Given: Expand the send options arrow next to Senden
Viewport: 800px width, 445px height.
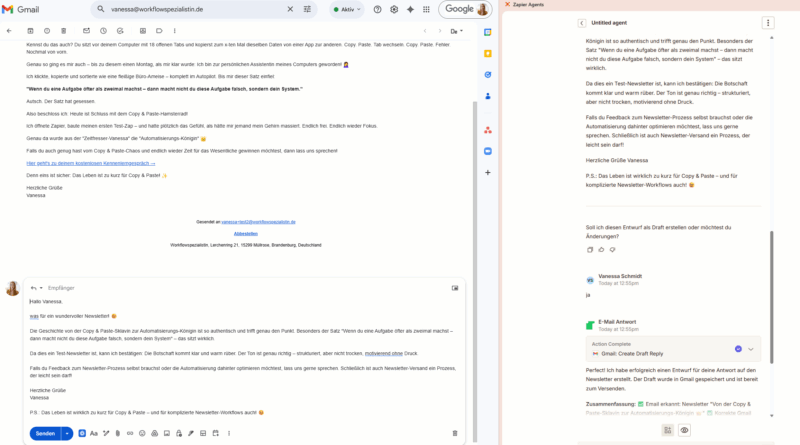Looking at the screenshot, I should pyautogui.click(x=67, y=433).
